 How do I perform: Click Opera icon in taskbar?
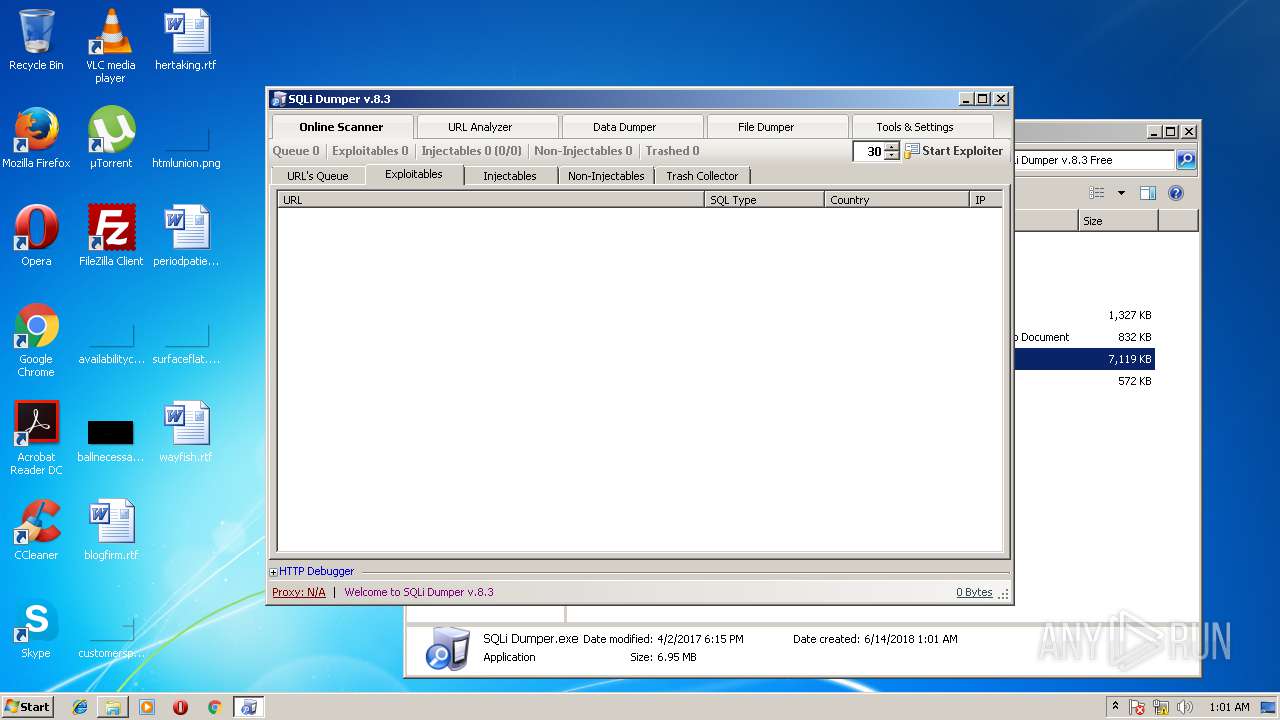point(181,707)
